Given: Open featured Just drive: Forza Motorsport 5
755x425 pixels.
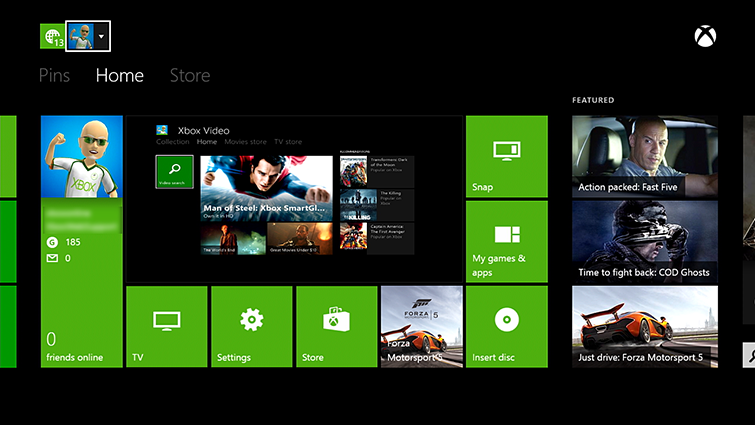Looking at the screenshot, I should point(645,327).
